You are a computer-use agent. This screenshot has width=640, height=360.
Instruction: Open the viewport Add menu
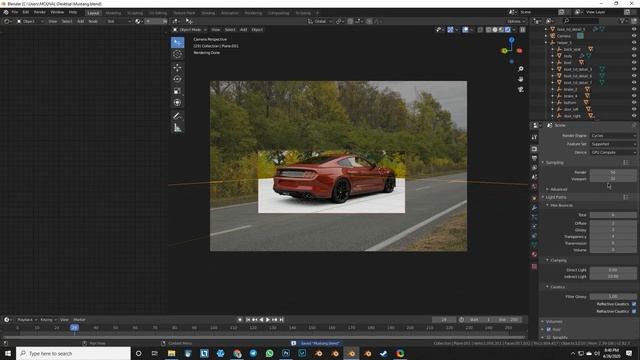click(x=243, y=30)
